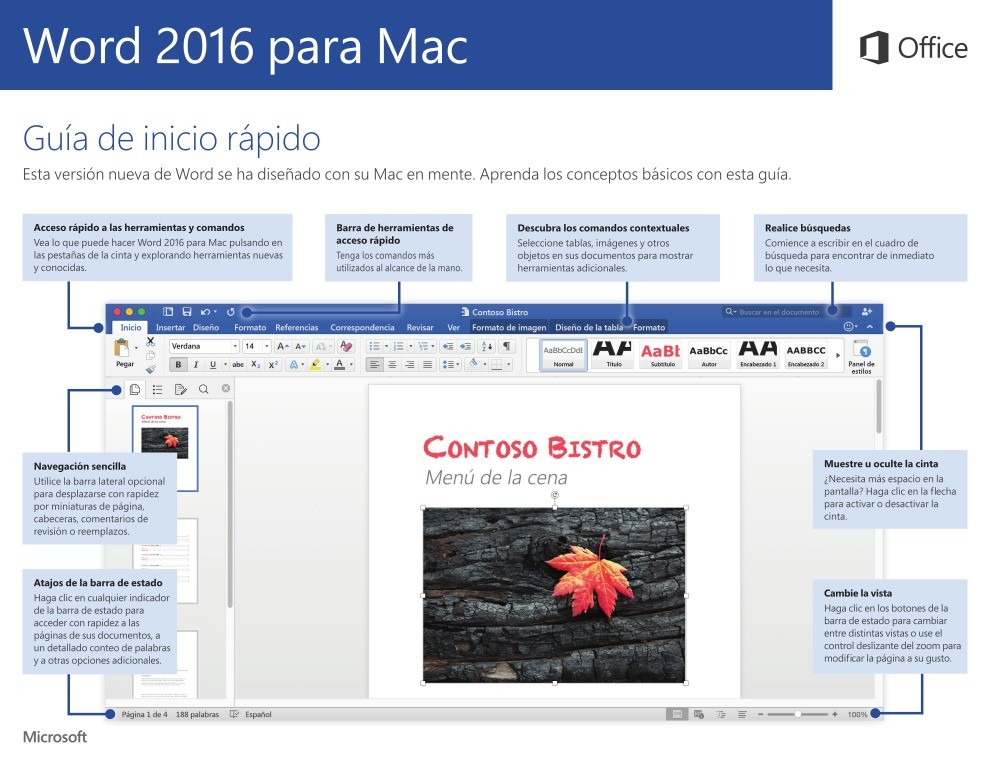Click spelling check book icon in status bar
The width and height of the screenshot is (990, 765).
[x=234, y=715]
